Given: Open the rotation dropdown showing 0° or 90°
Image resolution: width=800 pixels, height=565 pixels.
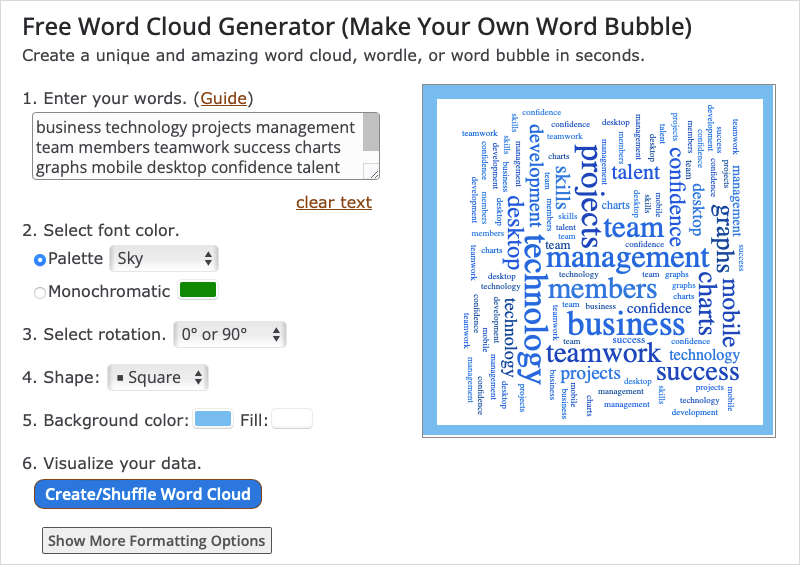Looking at the screenshot, I should click(x=229, y=334).
